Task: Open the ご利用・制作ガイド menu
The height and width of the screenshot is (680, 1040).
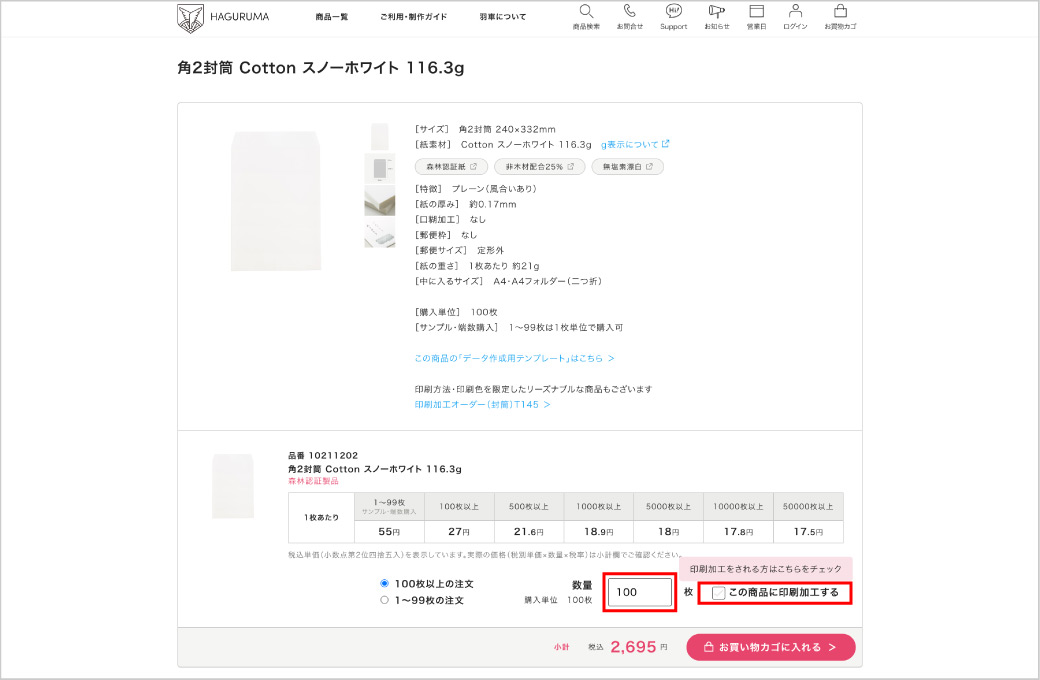Action: [x=413, y=17]
